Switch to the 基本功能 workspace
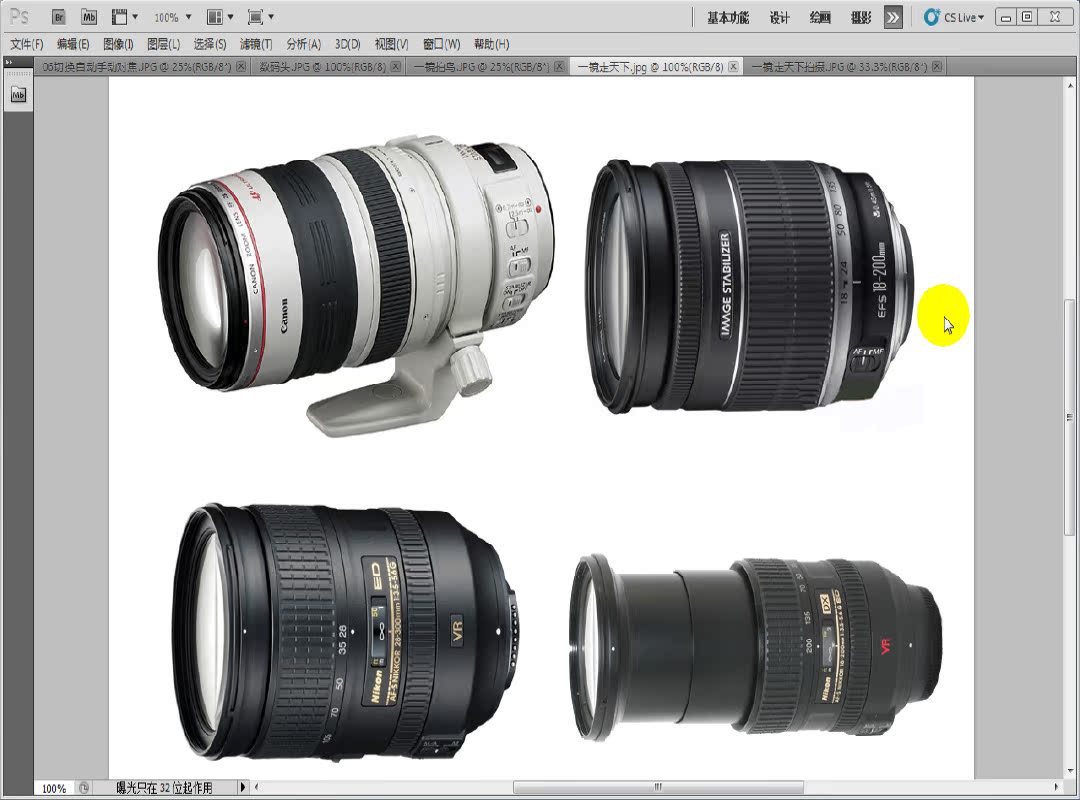 point(728,18)
